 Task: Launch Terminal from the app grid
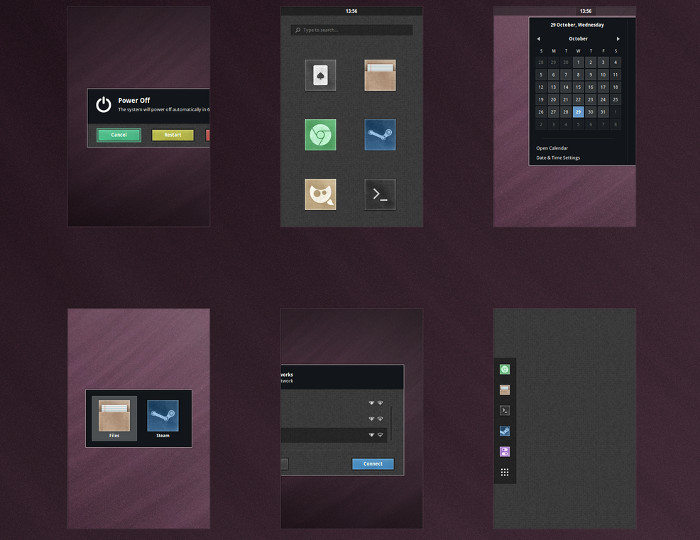pyautogui.click(x=380, y=194)
